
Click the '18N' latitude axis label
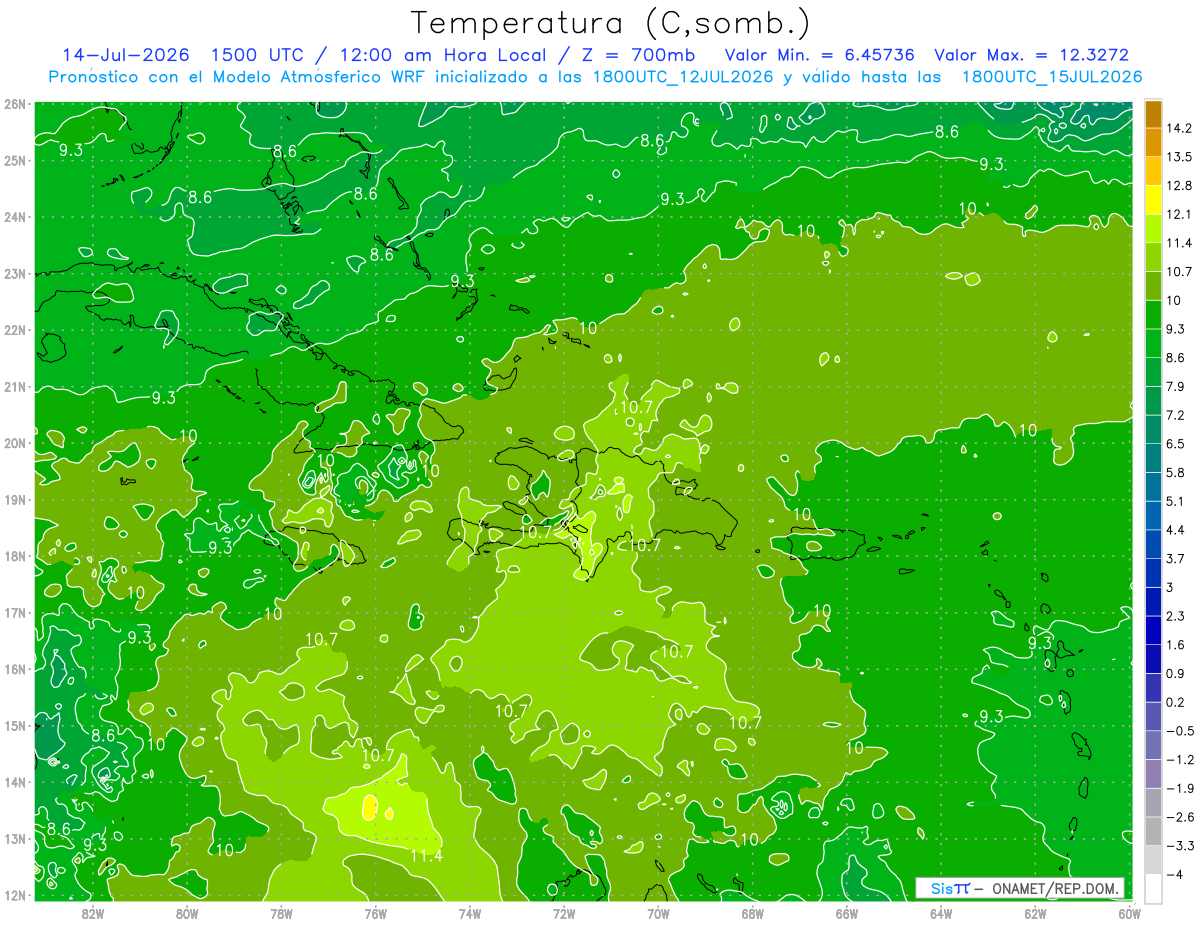point(14,556)
